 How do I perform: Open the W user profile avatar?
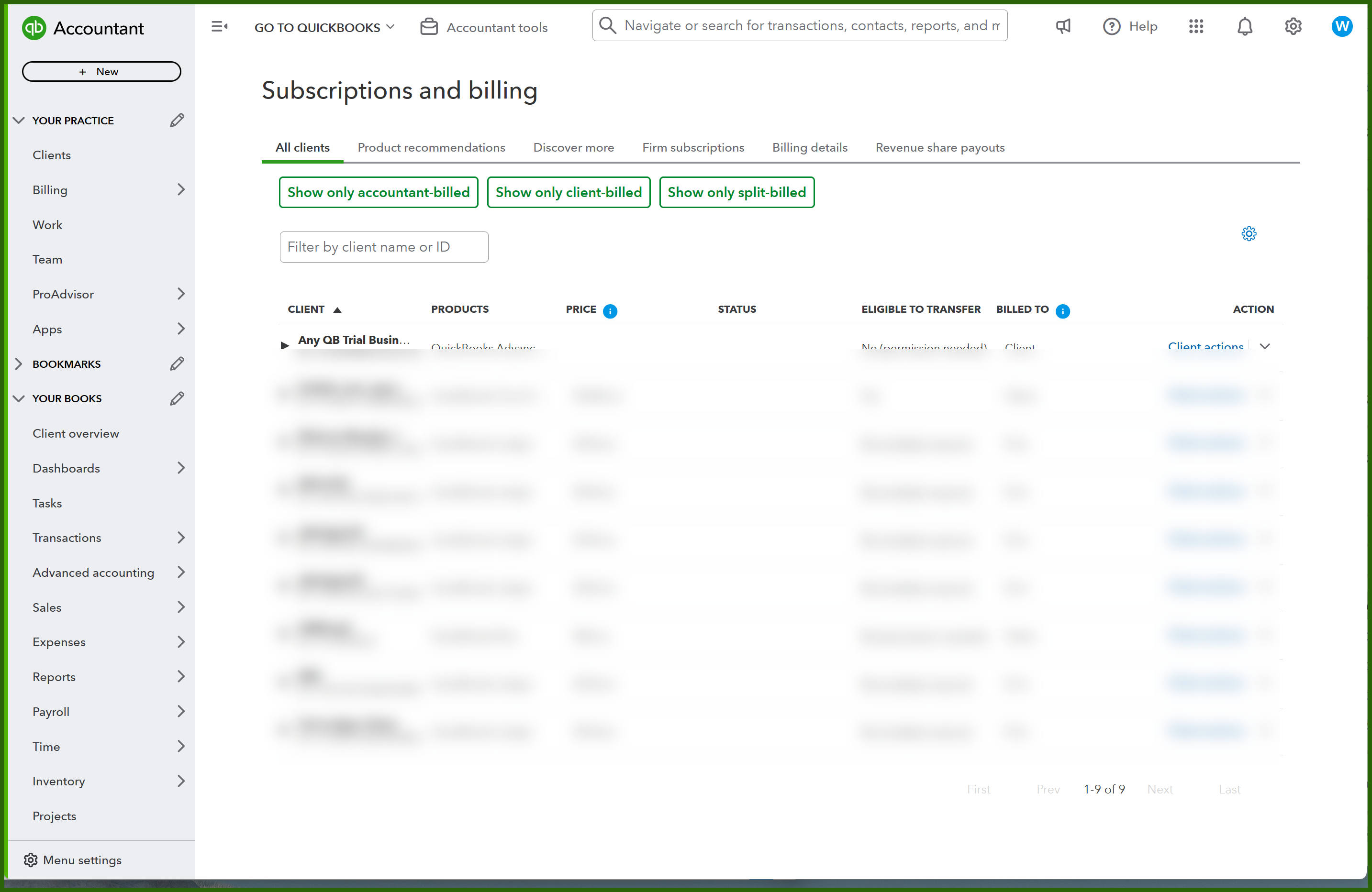1341,26
